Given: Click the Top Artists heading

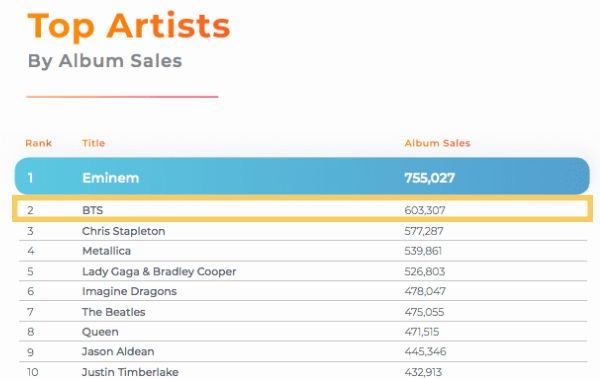Looking at the screenshot, I should tap(129, 26).
